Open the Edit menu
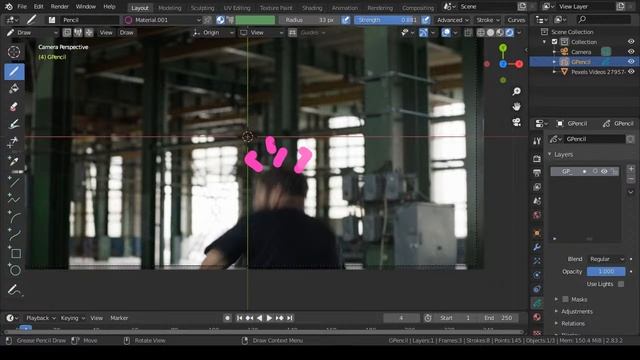Image resolution: width=640 pixels, height=360 pixels. pyautogui.click(x=38, y=7)
